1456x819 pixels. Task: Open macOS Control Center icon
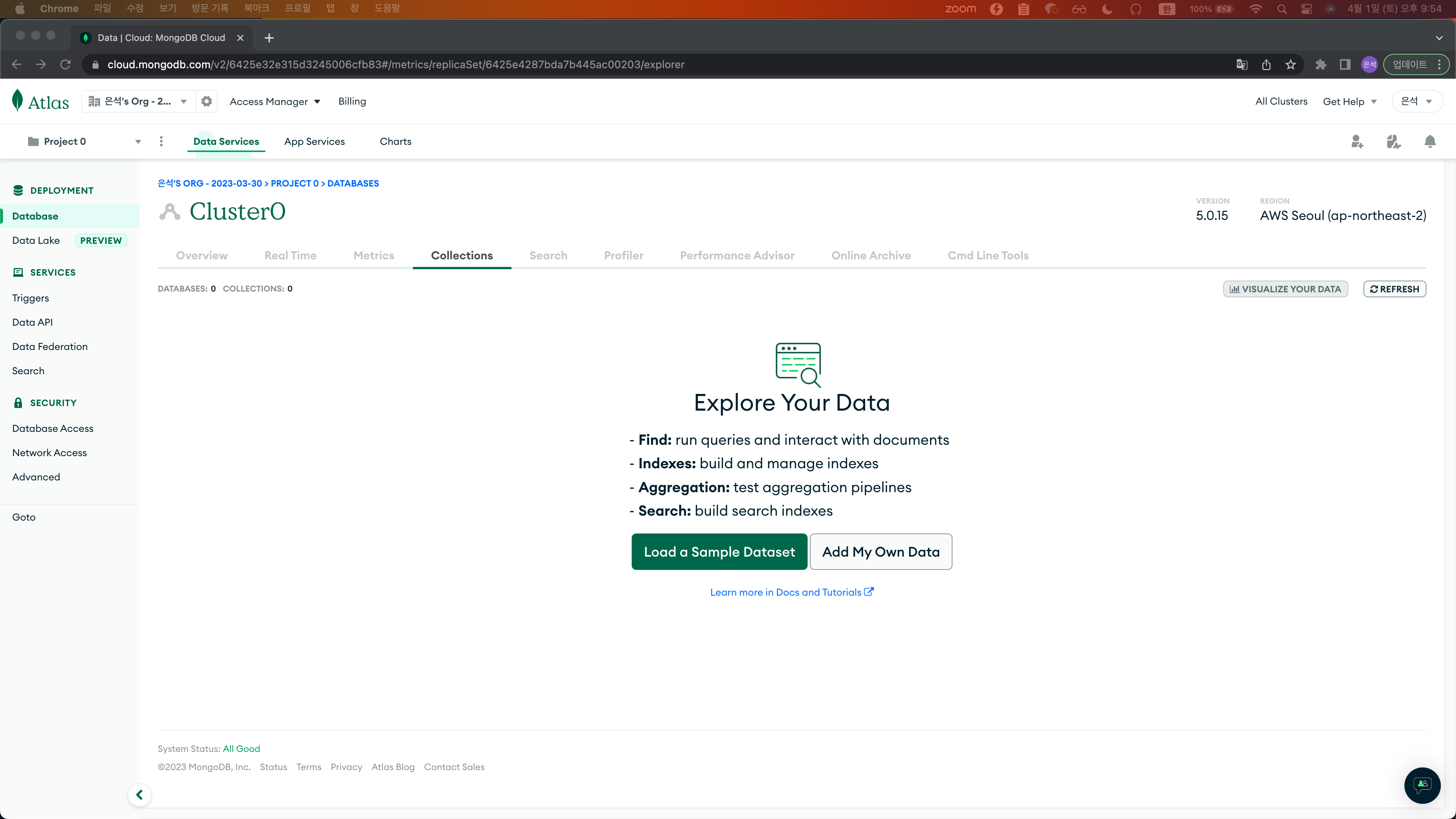[x=1306, y=8]
